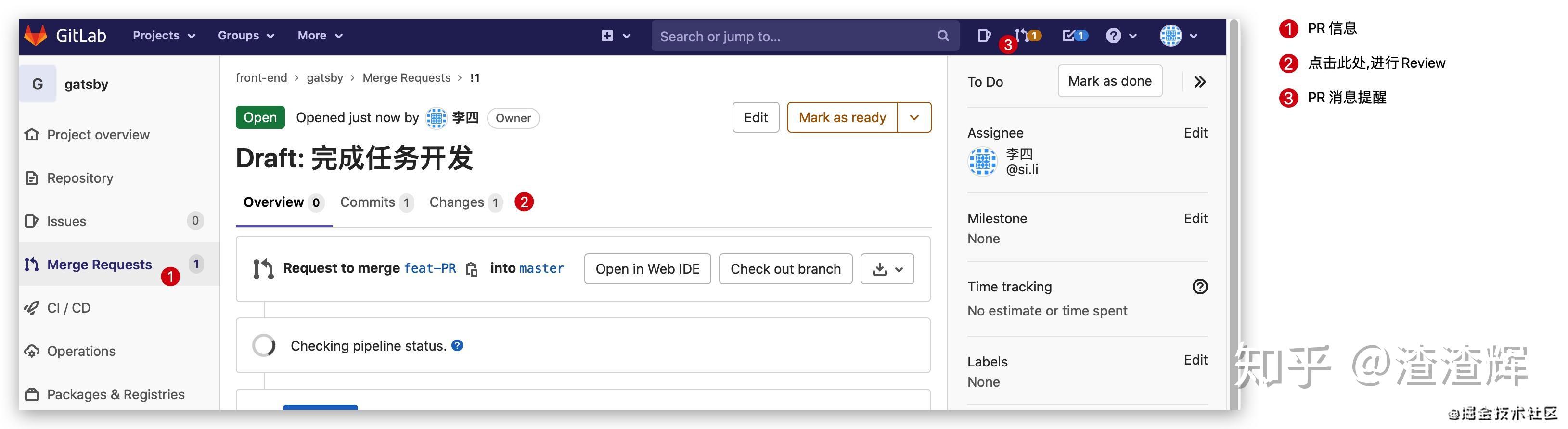Click the Mark as done button
The height and width of the screenshot is (429, 1568).
[x=1109, y=81]
